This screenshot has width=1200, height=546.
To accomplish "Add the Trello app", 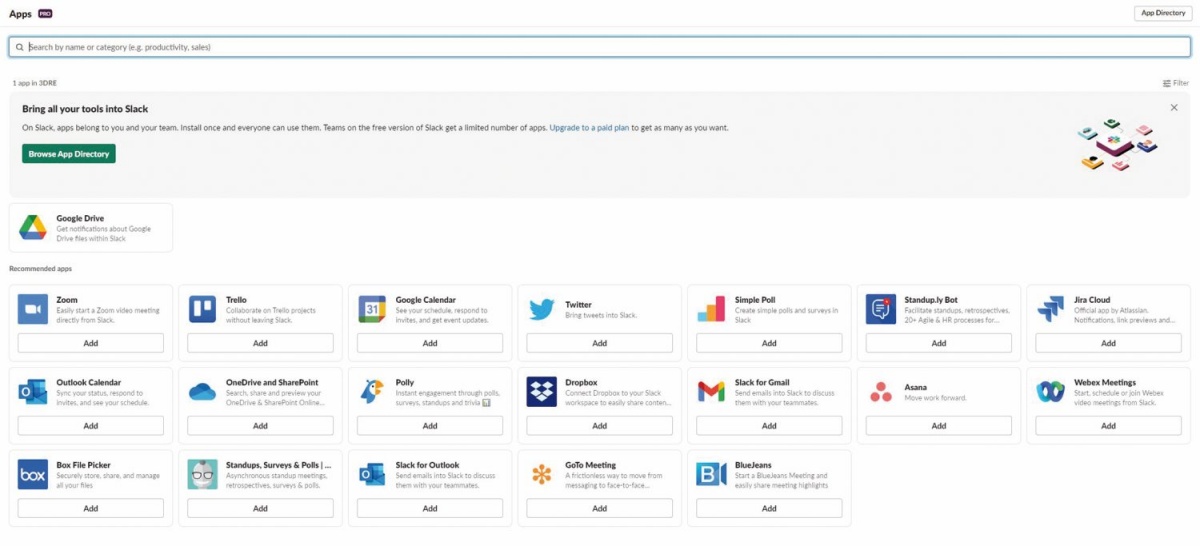I will click(x=260, y=343).
